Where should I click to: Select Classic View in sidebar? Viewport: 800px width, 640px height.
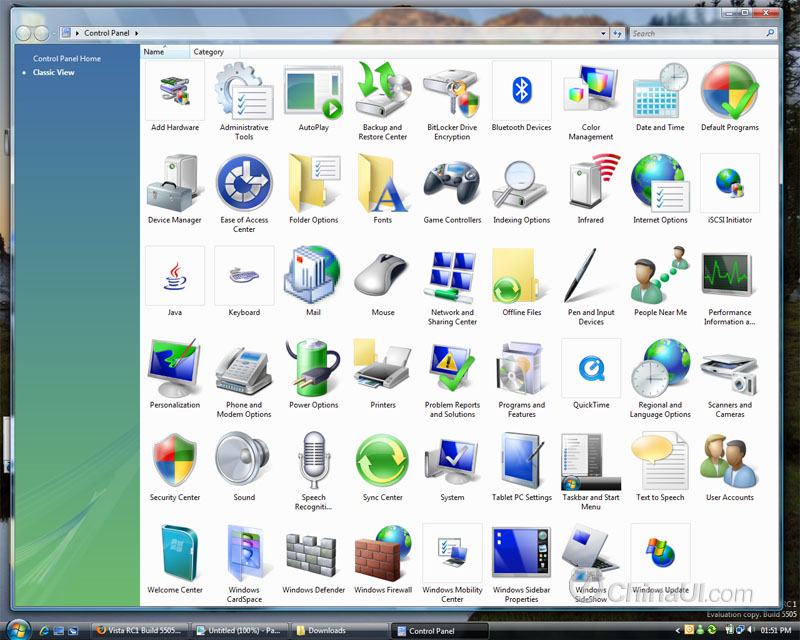(54, 72)
